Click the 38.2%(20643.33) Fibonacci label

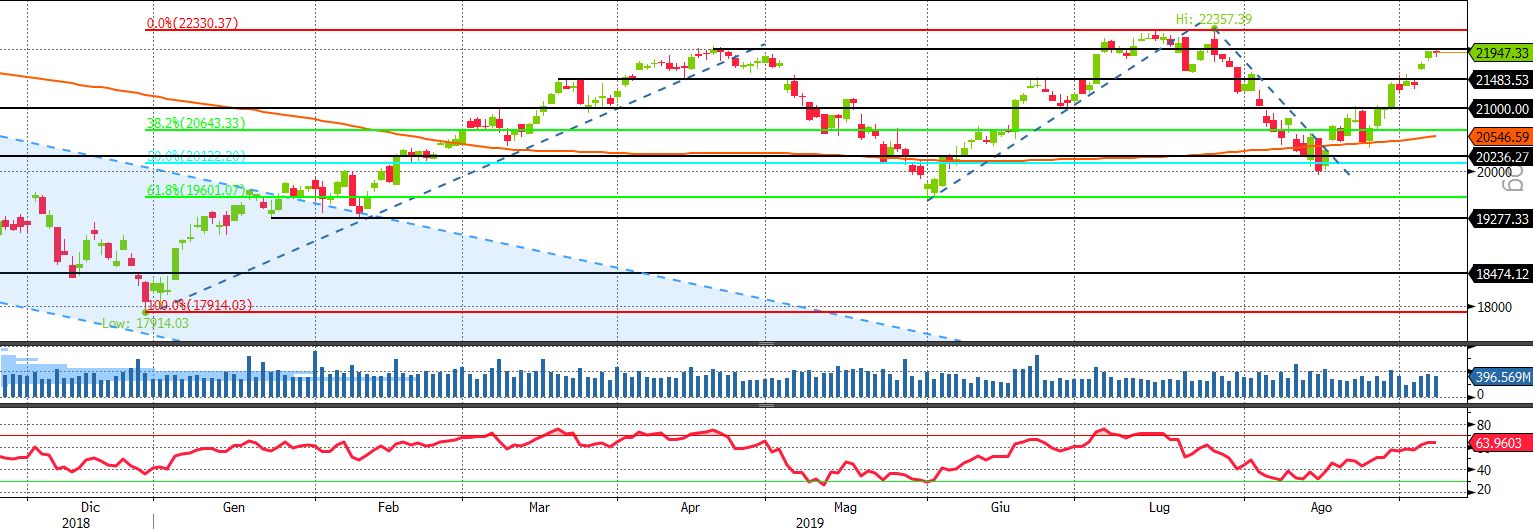tap(196, 123)
